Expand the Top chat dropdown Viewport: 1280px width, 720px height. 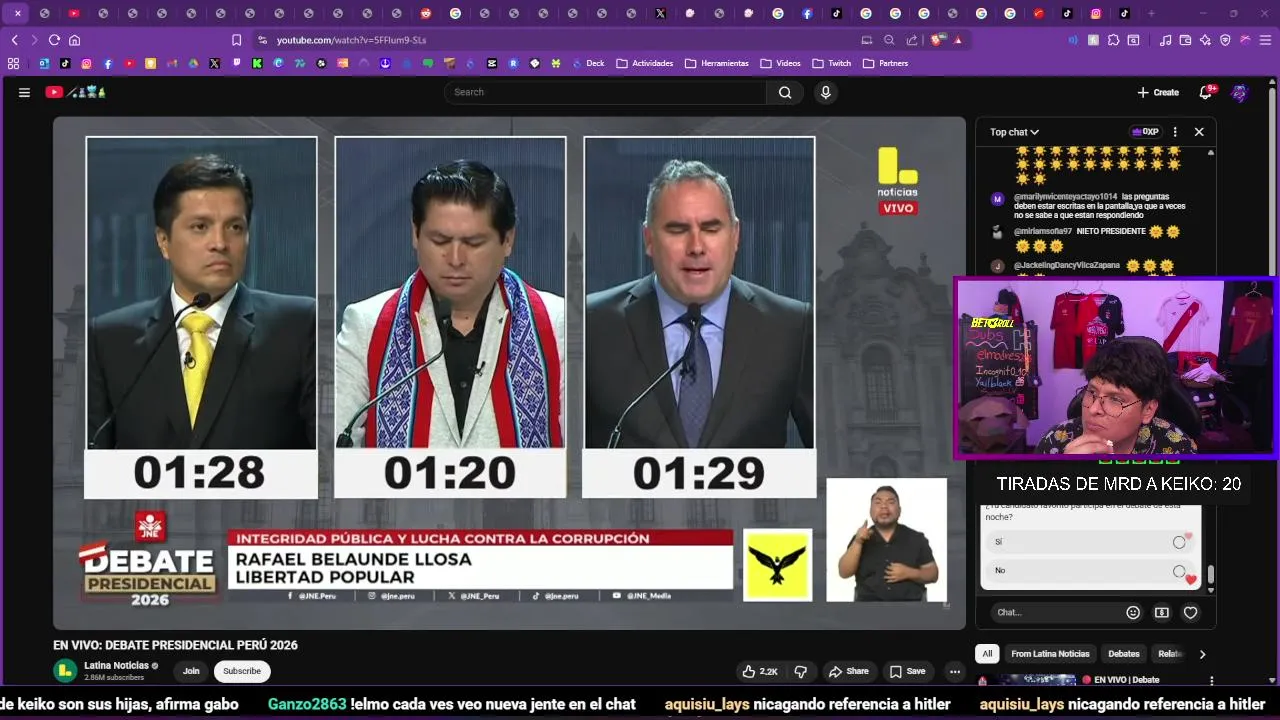pyautogui.click(x=1014, y=132)
